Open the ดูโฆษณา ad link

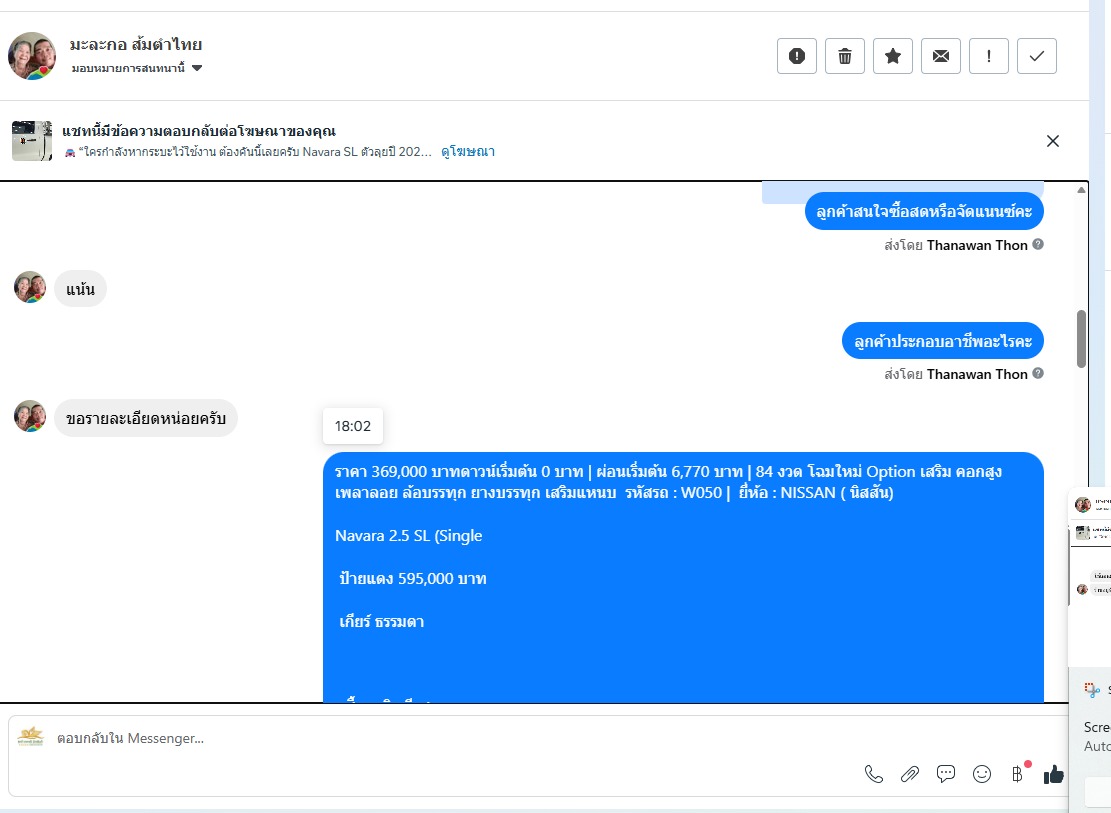coord(468,152)
